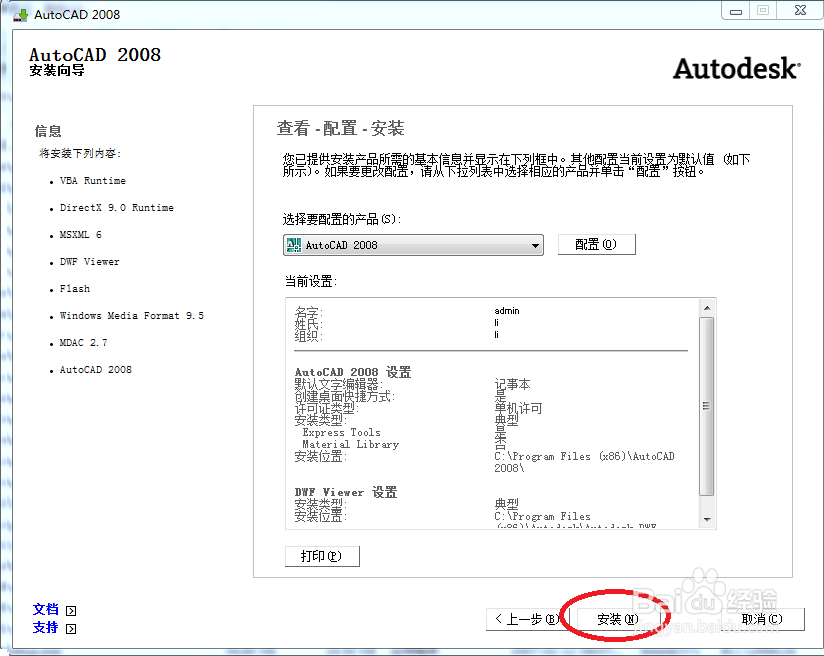
Task: Select AutoCAD 2008 in the install list
Action: (x=96, y=370)
